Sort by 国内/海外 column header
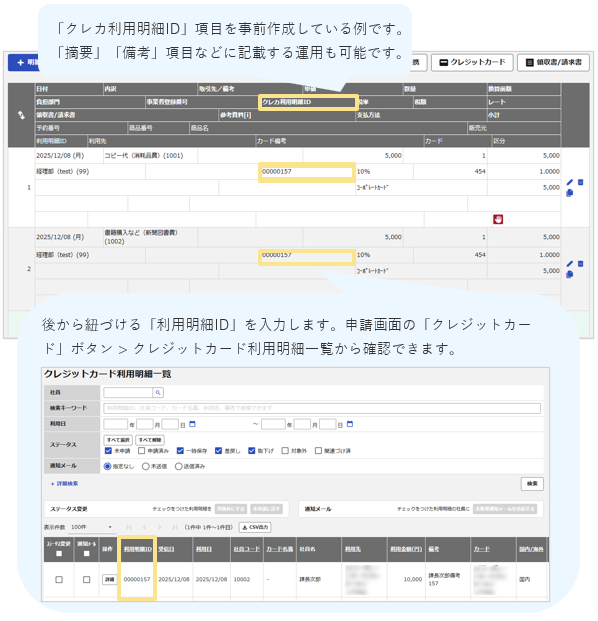The height and width of the screenshot is (621, 598). 531,549
